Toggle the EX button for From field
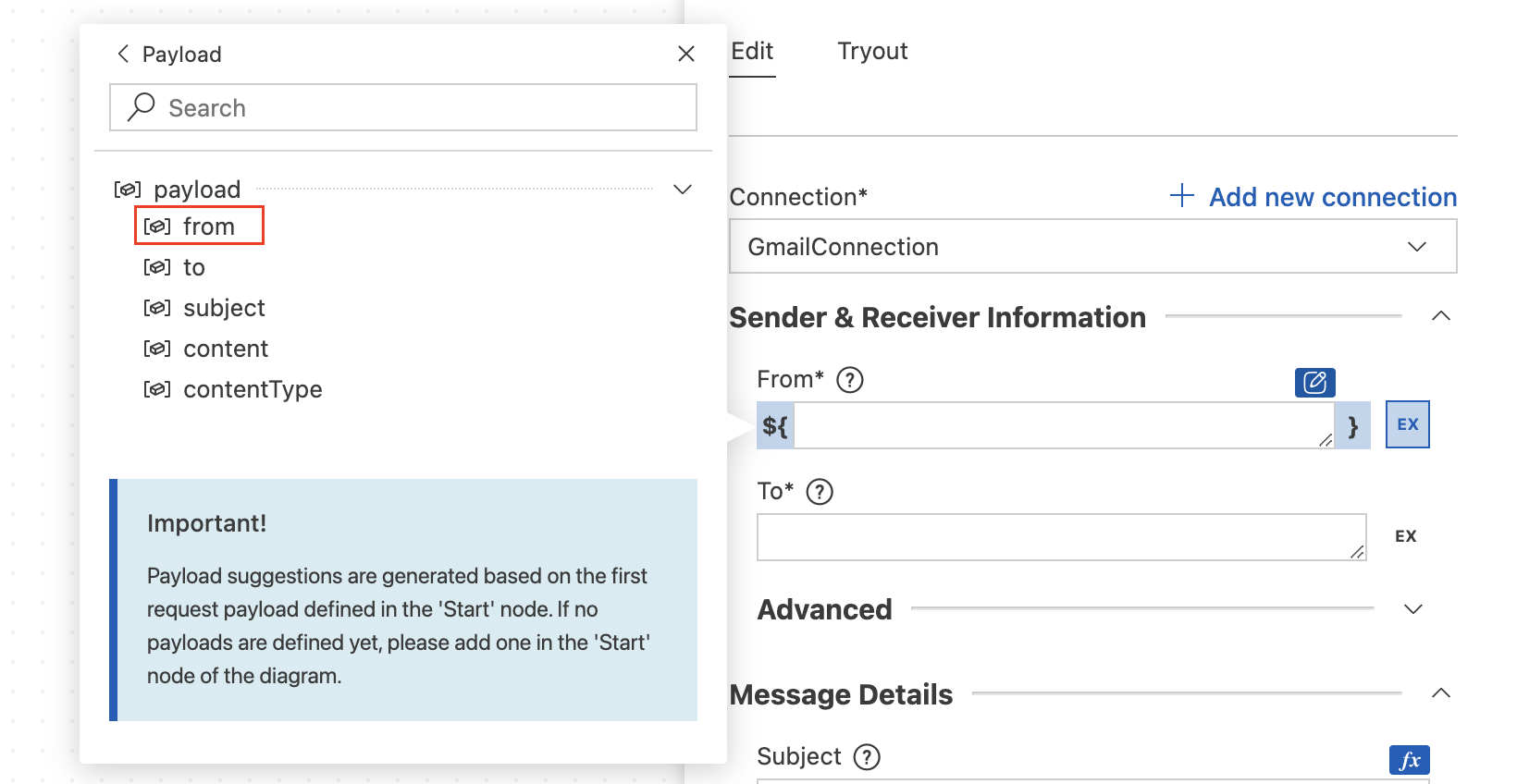Screen dimensions: 1517x784 point(1408,424)
